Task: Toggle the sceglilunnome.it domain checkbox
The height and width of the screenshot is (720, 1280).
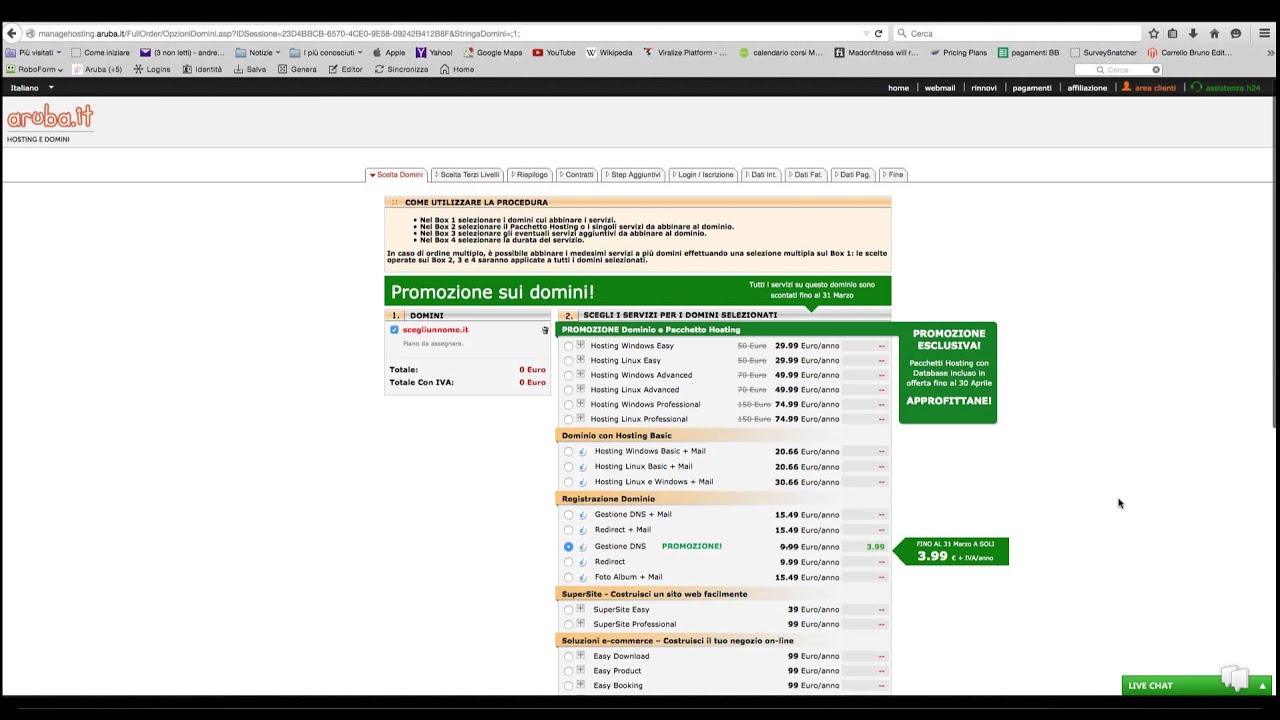Action: [x=394, y=329]
